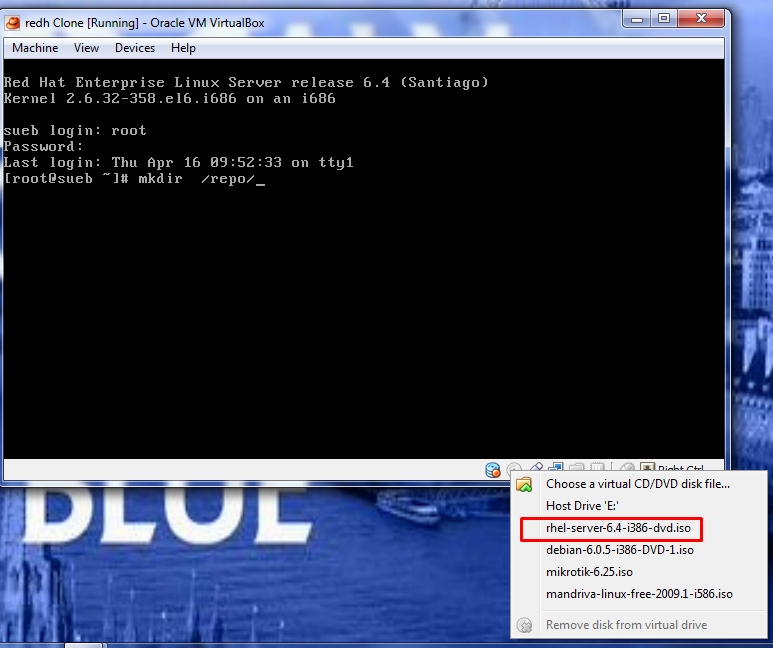This screenshot has height=648, width=773.
Task: Click the Kernel 2.6.32-358.el6.i686 line
Action: coord(170,99)
